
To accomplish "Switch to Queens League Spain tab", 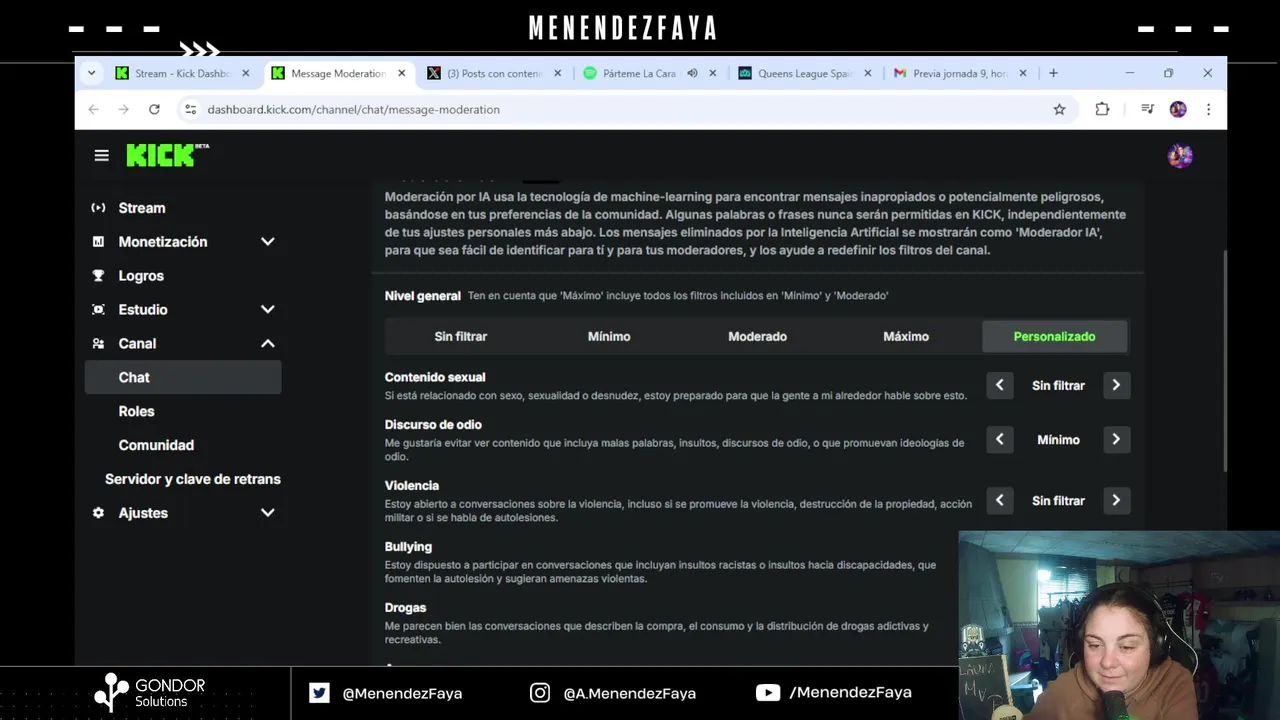I will (x=804, y=73).
